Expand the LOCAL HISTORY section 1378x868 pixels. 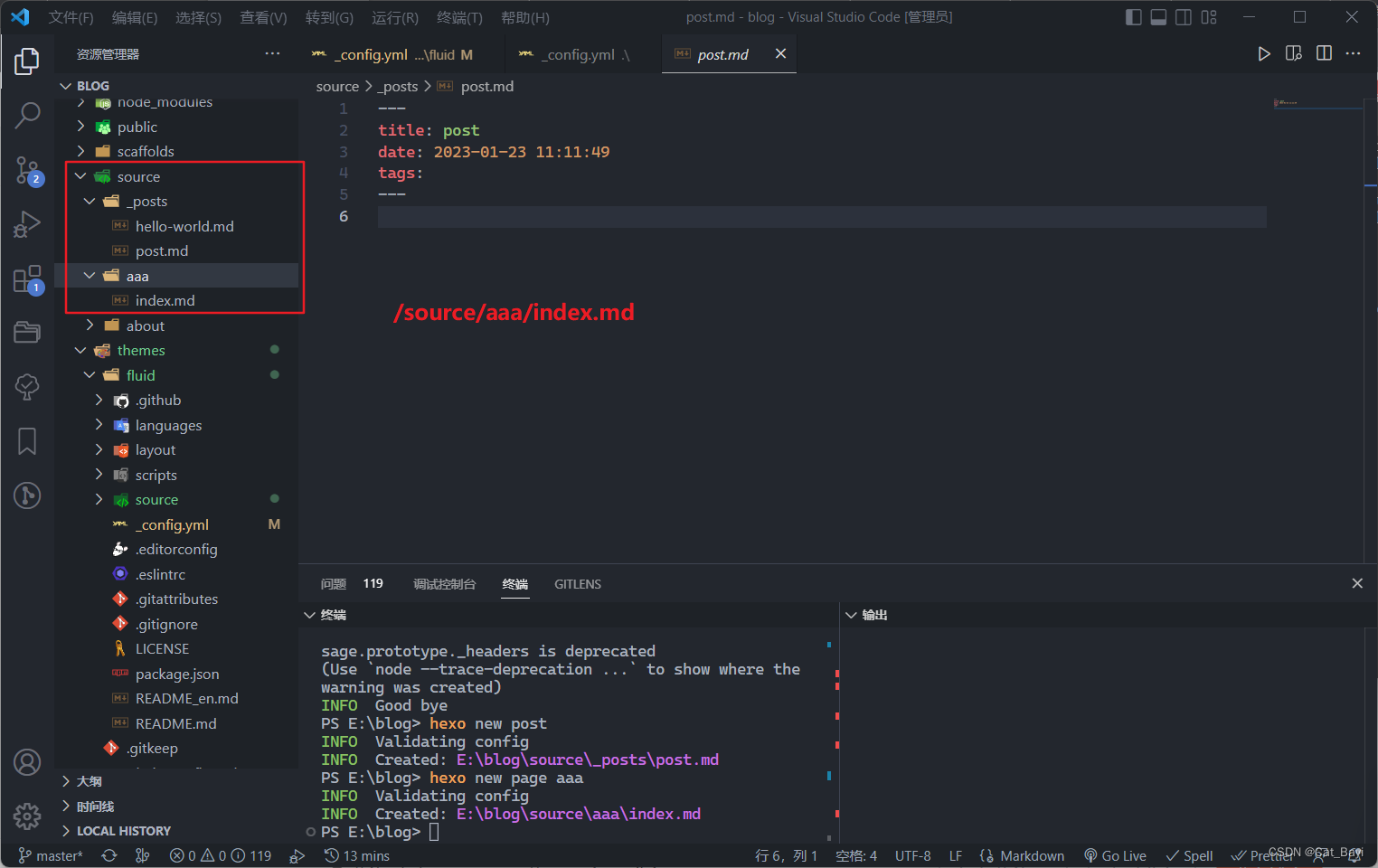[177, 831]
